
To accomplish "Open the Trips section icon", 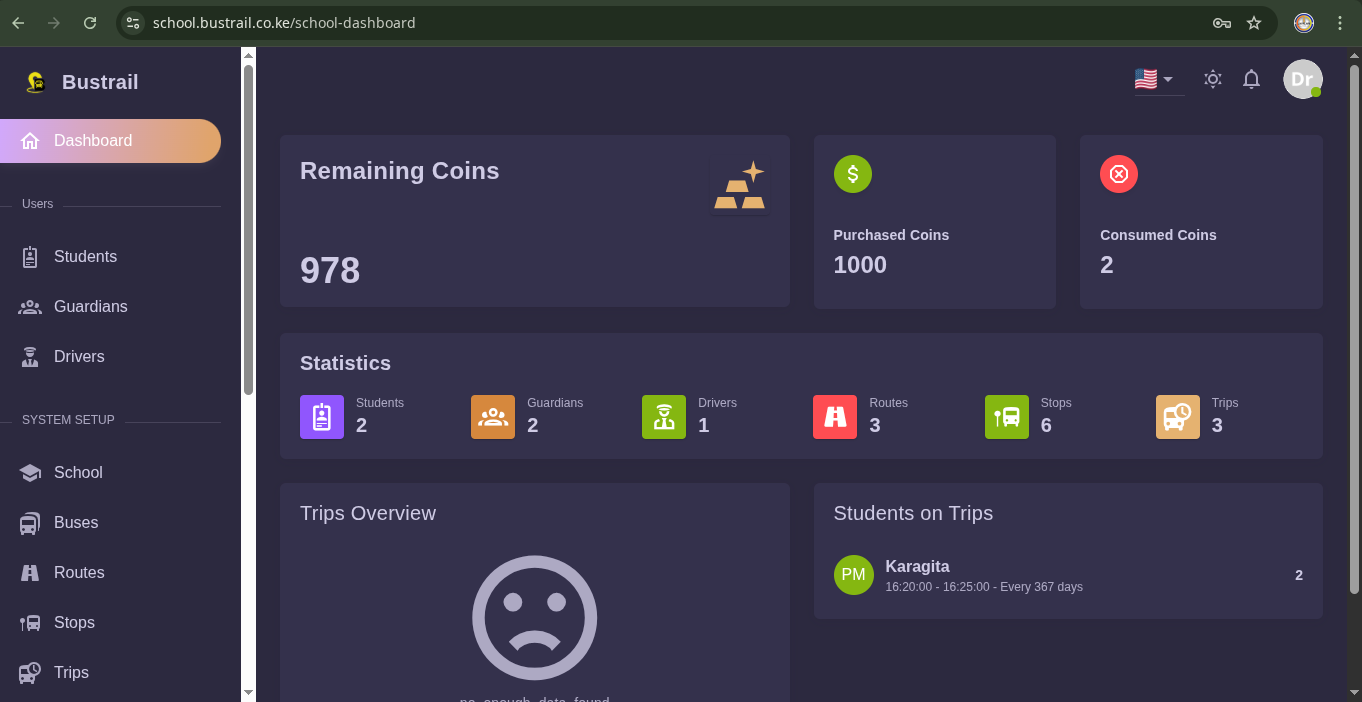I will [31, 672].
